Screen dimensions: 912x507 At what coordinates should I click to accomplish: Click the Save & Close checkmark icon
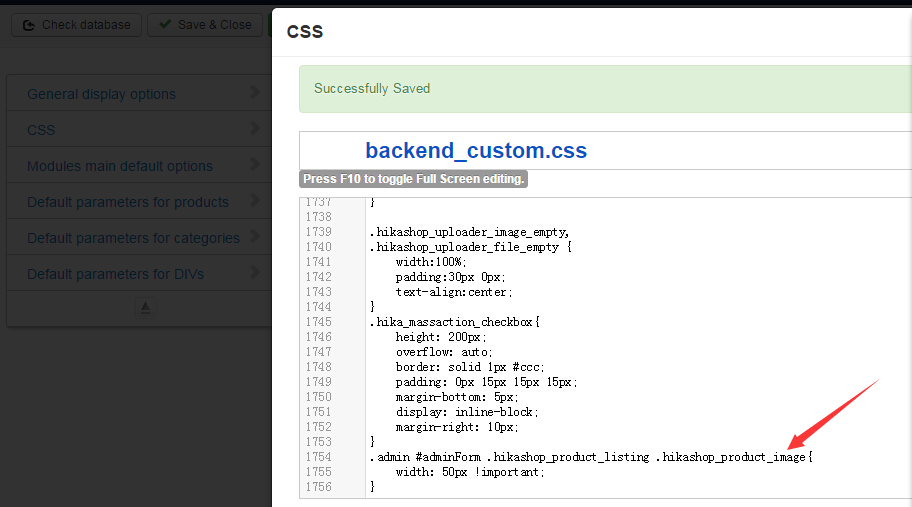point(164,25)
